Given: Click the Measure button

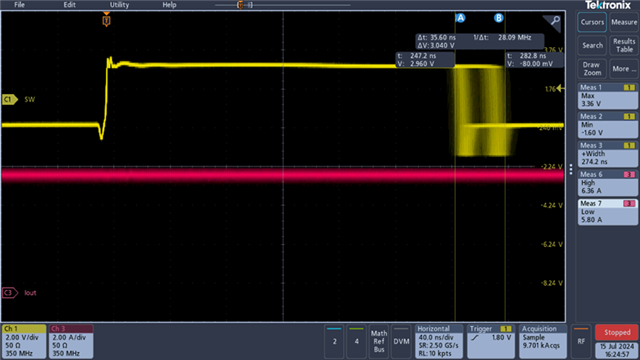Looking at the screenshot, I should (x=624, y=22).
